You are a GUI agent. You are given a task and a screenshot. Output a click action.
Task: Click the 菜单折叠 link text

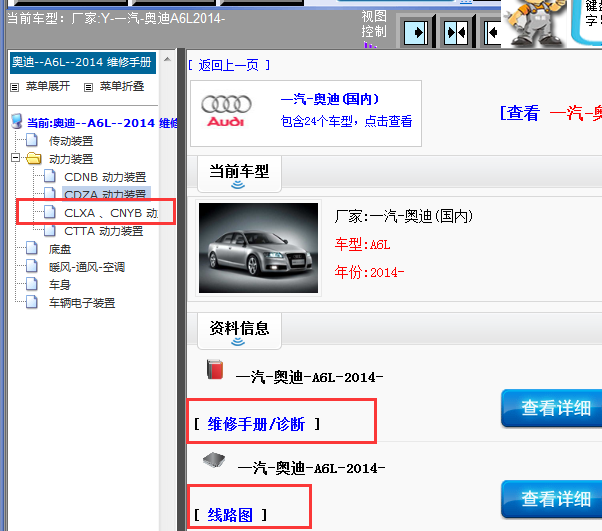click(x=122, y=86)
